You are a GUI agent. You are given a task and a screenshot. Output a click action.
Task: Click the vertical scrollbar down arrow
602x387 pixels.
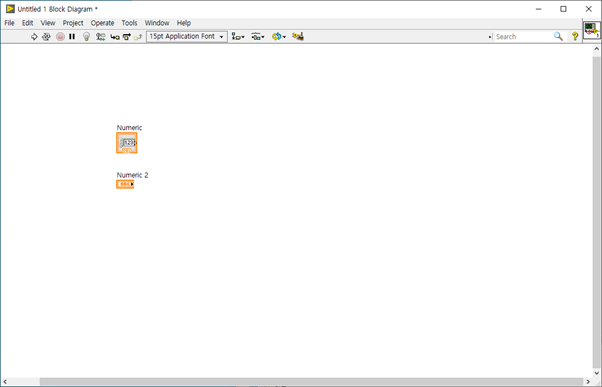pyautogui.click(x=597, y=373)
